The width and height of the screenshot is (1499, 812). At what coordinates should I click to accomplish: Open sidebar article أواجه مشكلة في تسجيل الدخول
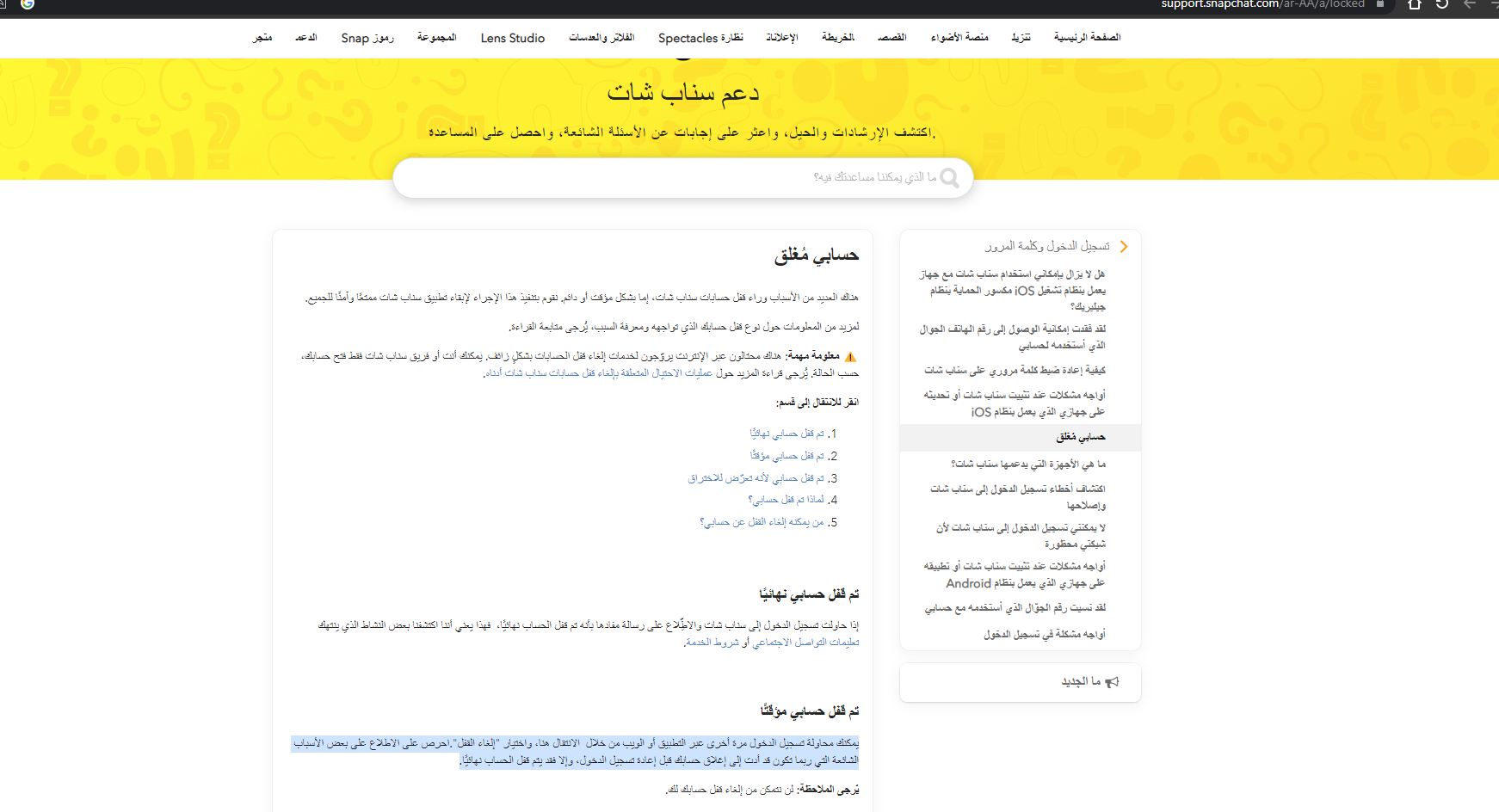tap(1045, 635)
